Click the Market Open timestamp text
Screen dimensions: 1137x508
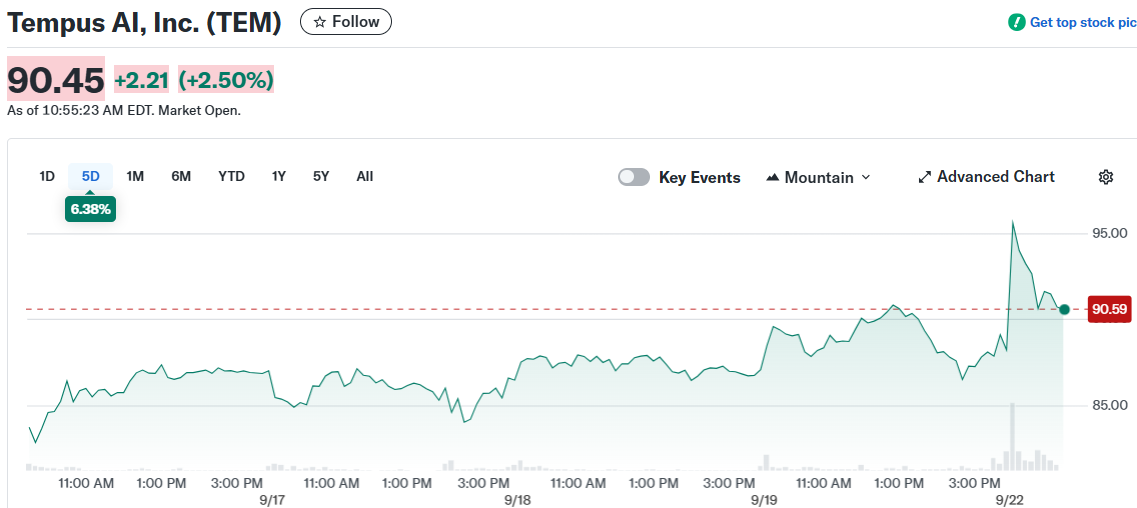[123, 111]
